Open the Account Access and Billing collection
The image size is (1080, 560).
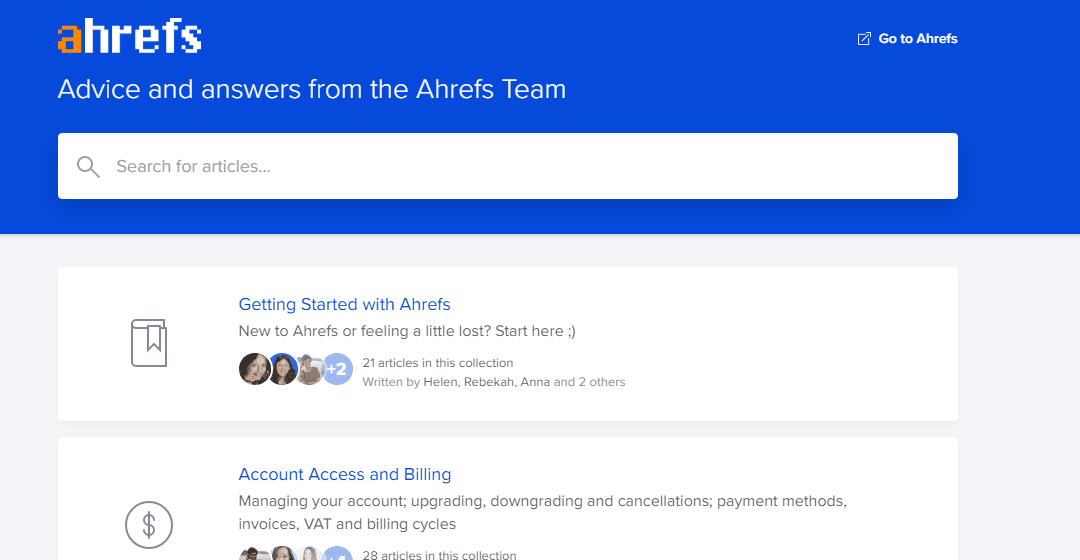[344, 474]
